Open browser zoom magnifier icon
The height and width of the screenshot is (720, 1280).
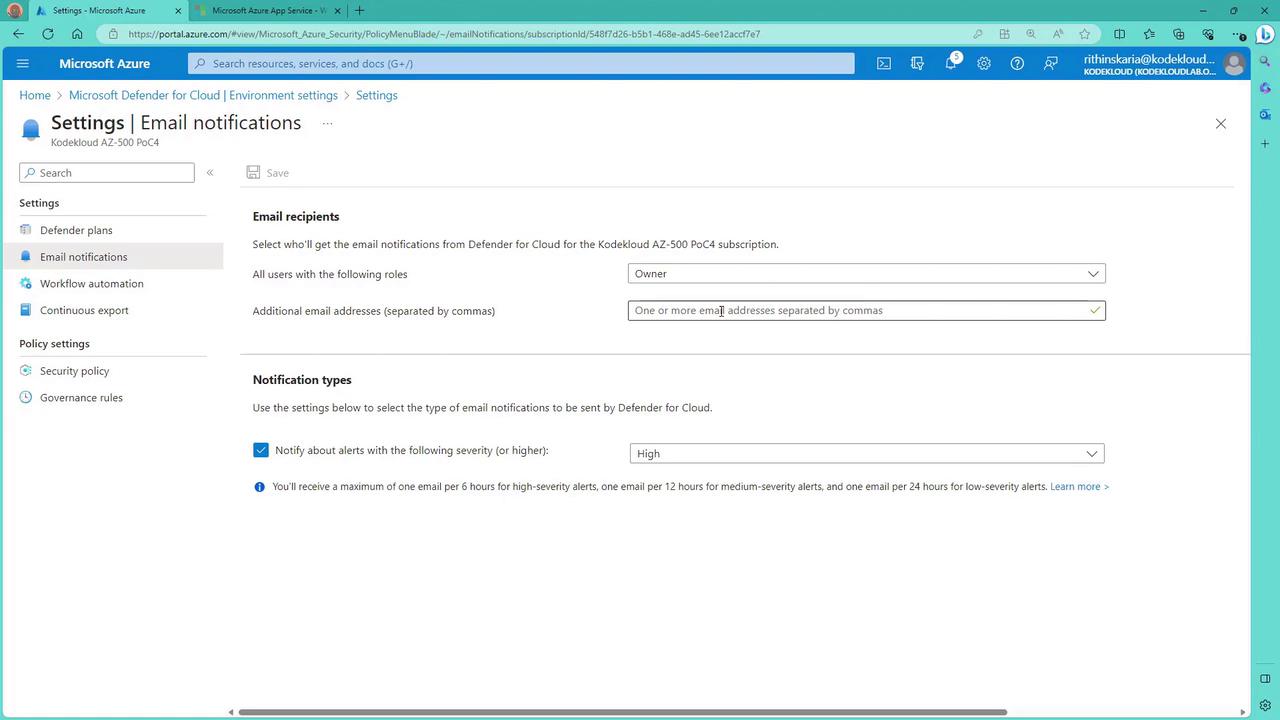(1031, 34)
